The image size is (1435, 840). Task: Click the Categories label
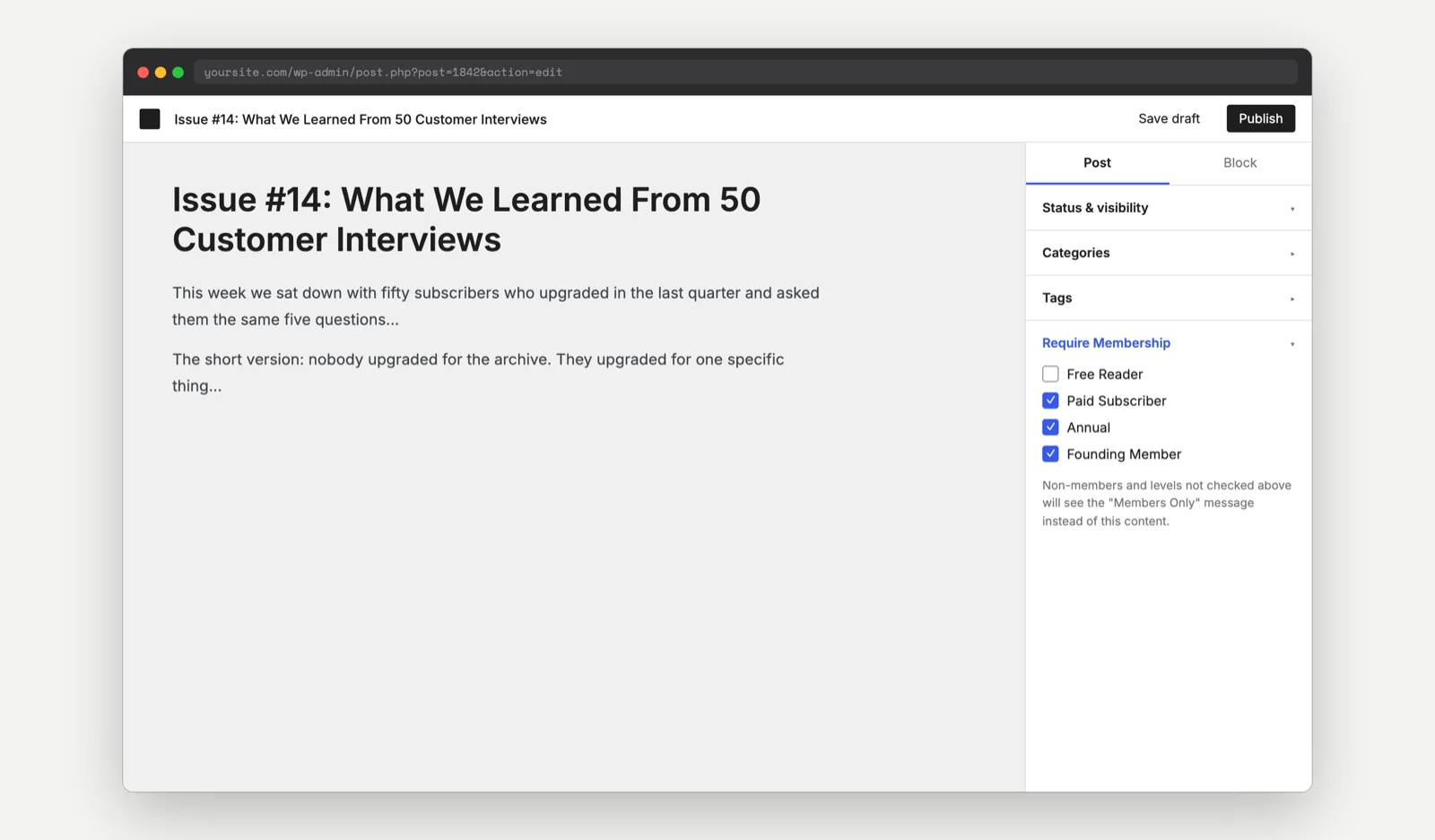click(x=1075, y=253)
